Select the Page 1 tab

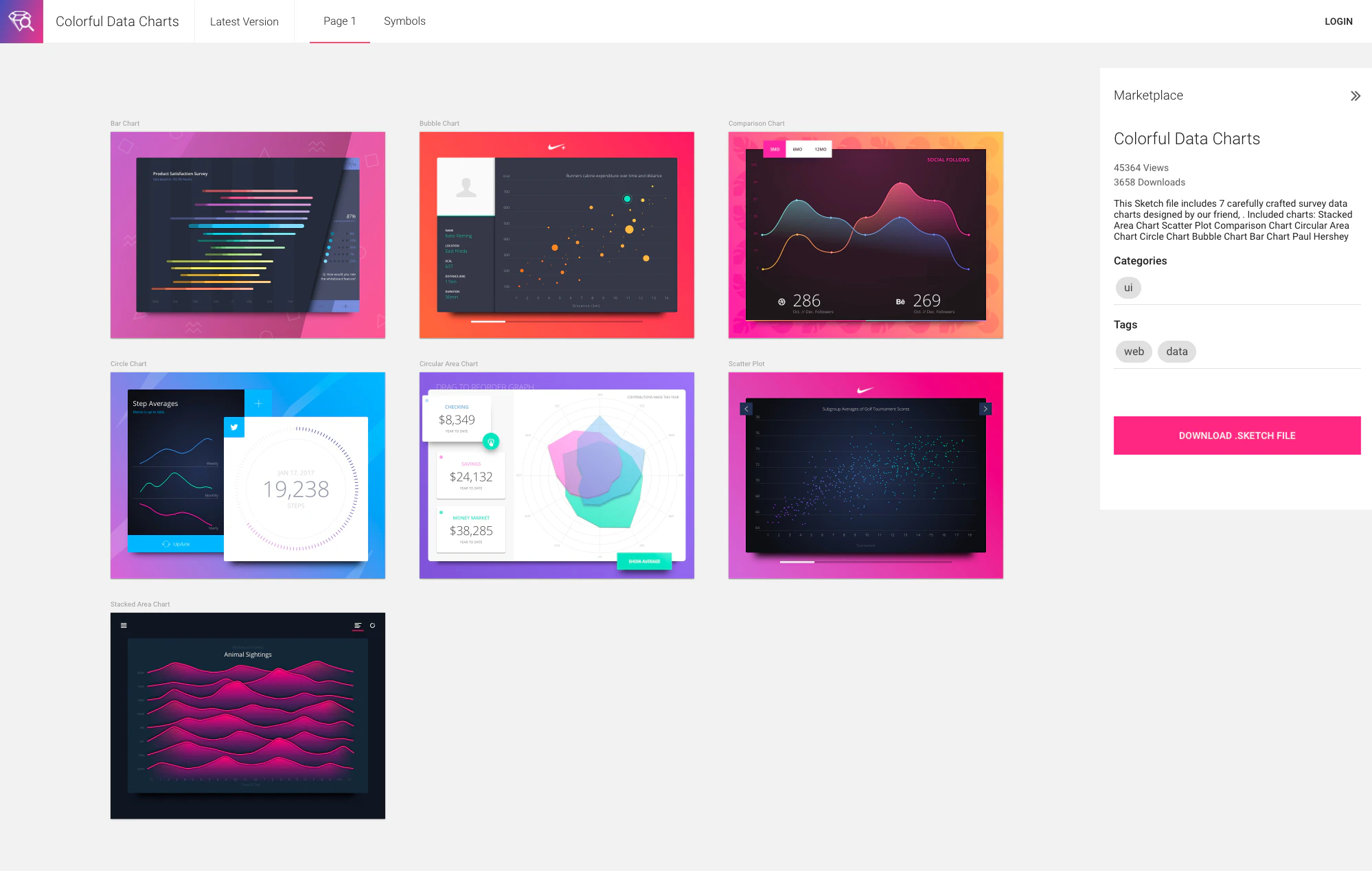[339, 21]
